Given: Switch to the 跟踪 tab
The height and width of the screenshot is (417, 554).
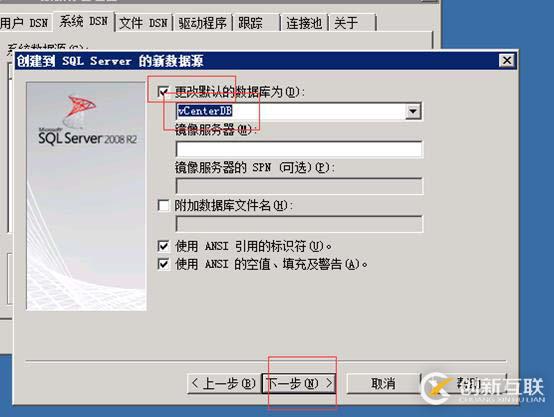Looking at the screenshot, I should point(257,23).
